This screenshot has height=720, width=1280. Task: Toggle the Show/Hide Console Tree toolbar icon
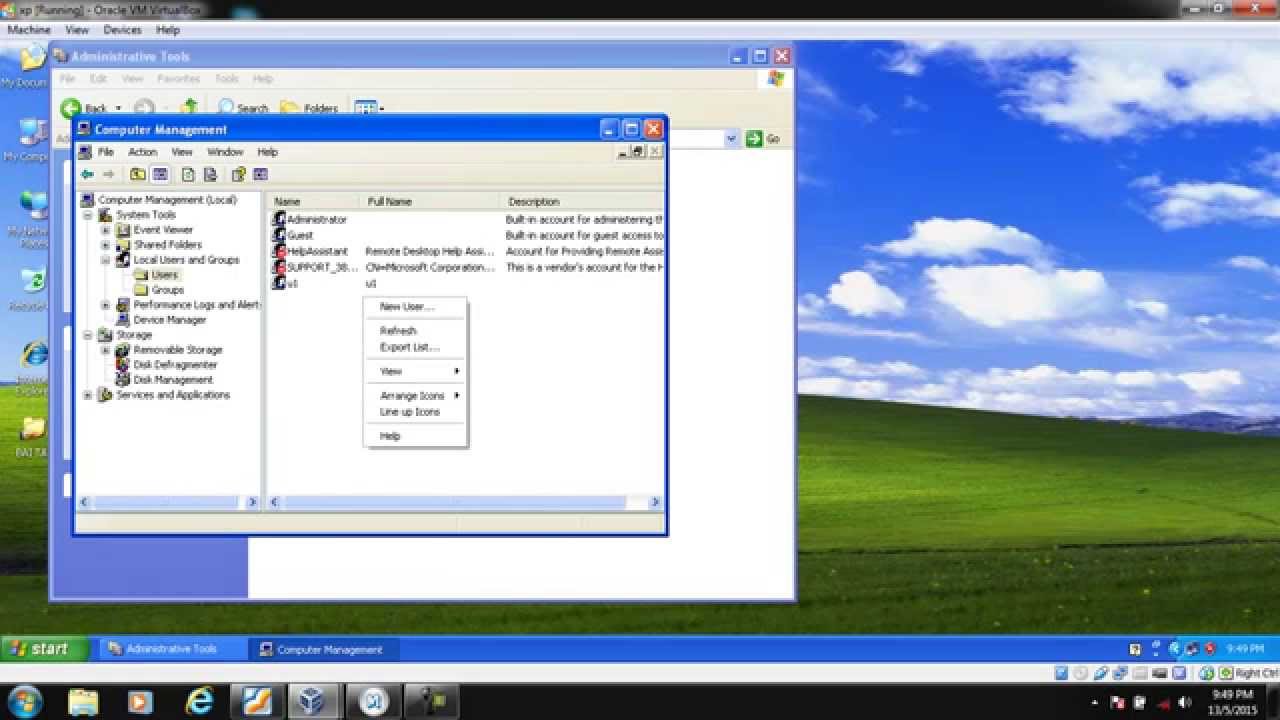(x=160, y=175)
